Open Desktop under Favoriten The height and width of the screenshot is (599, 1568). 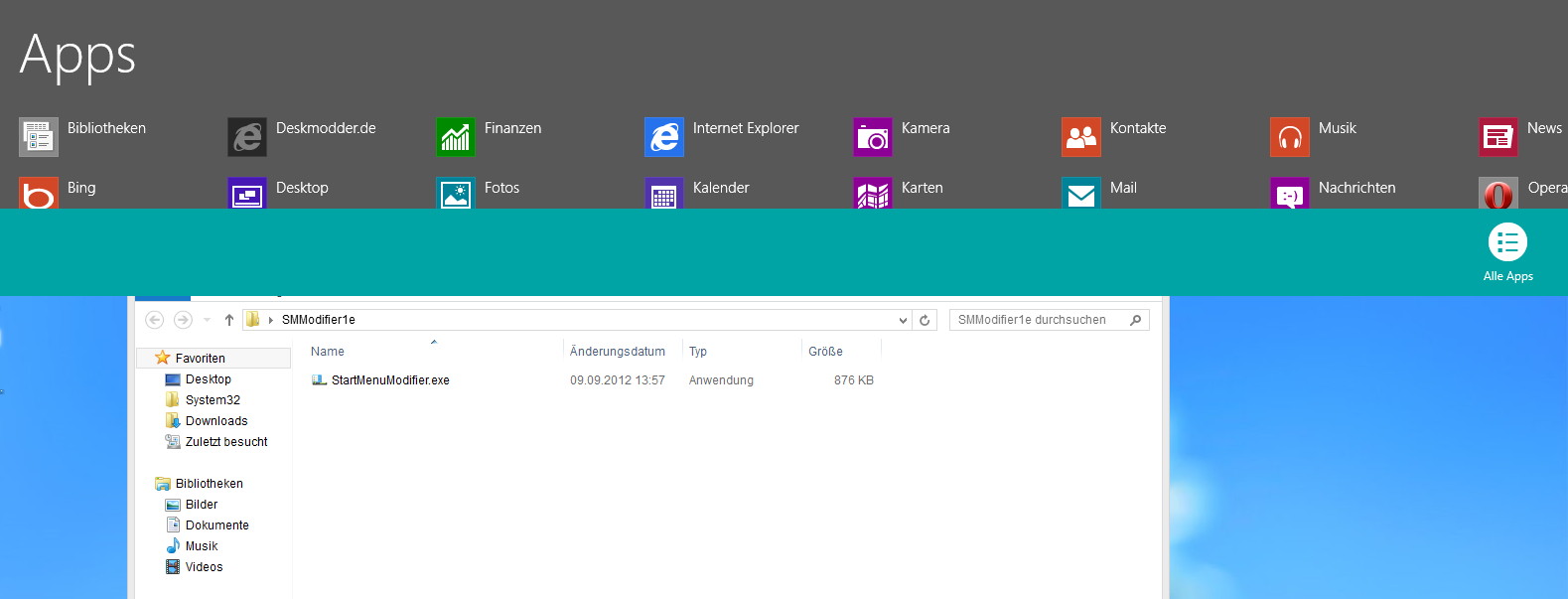tap(208, 379)
